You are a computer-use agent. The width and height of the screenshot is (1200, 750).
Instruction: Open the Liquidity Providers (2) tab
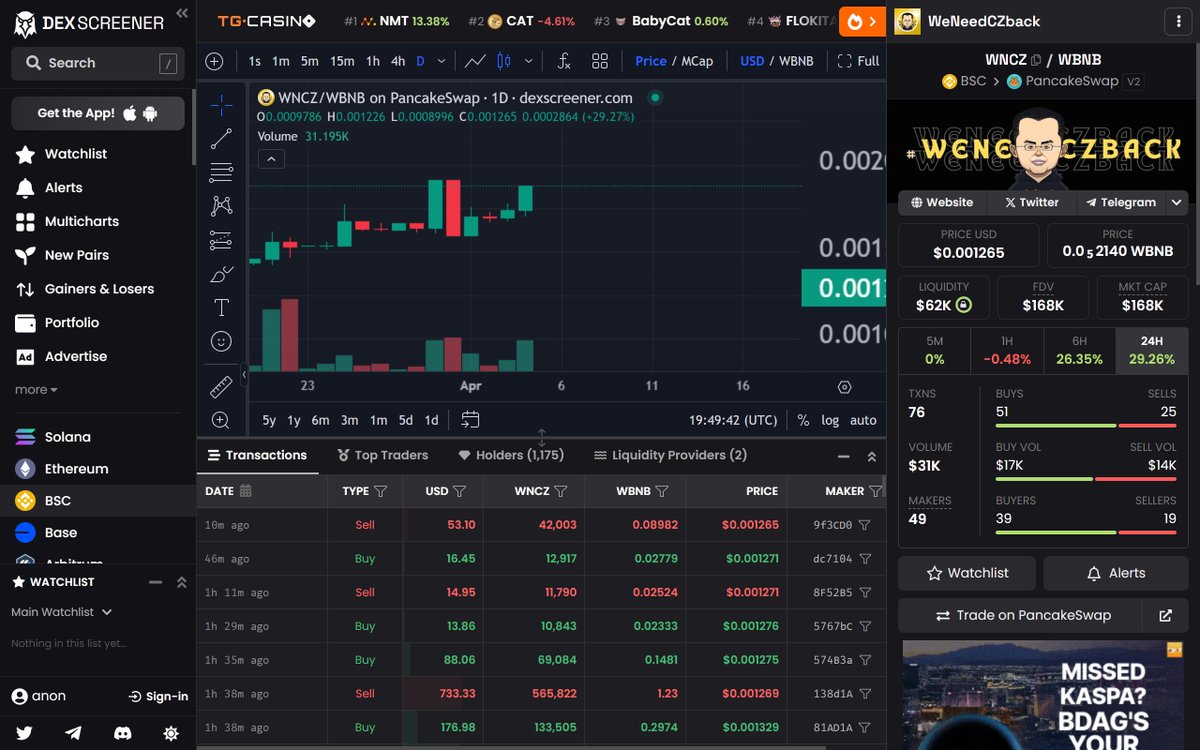click(670, 455)
